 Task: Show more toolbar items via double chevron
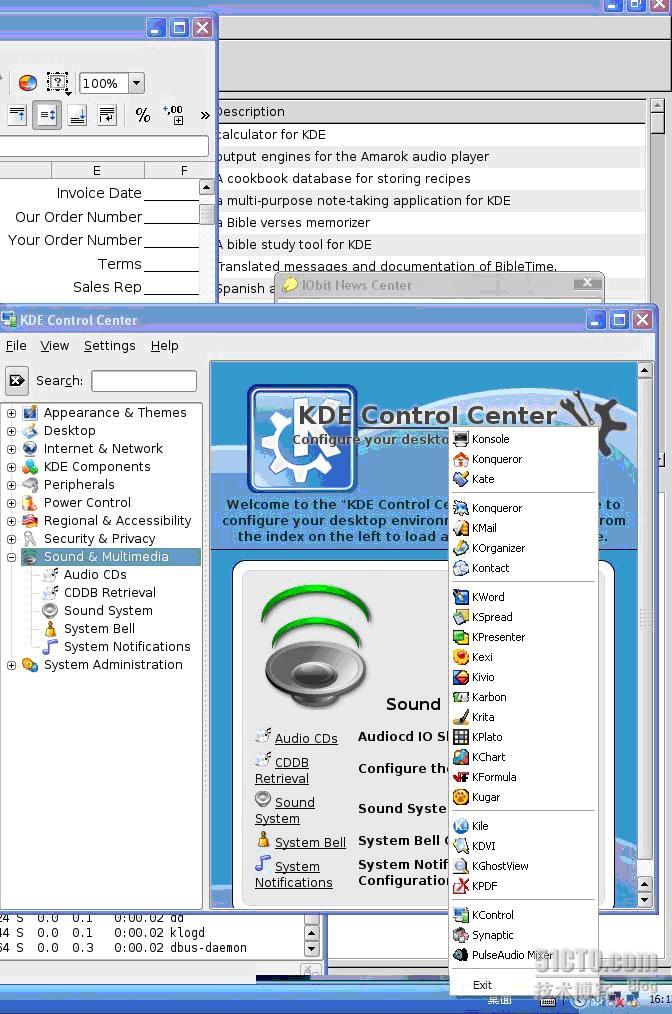click(205, 116)
